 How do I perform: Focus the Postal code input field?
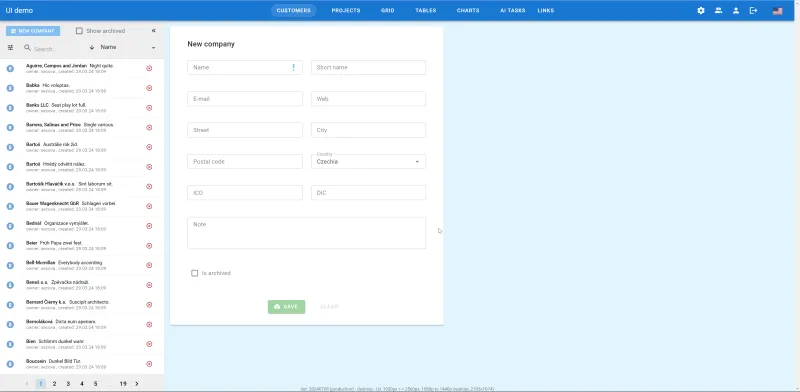point(245,161)
